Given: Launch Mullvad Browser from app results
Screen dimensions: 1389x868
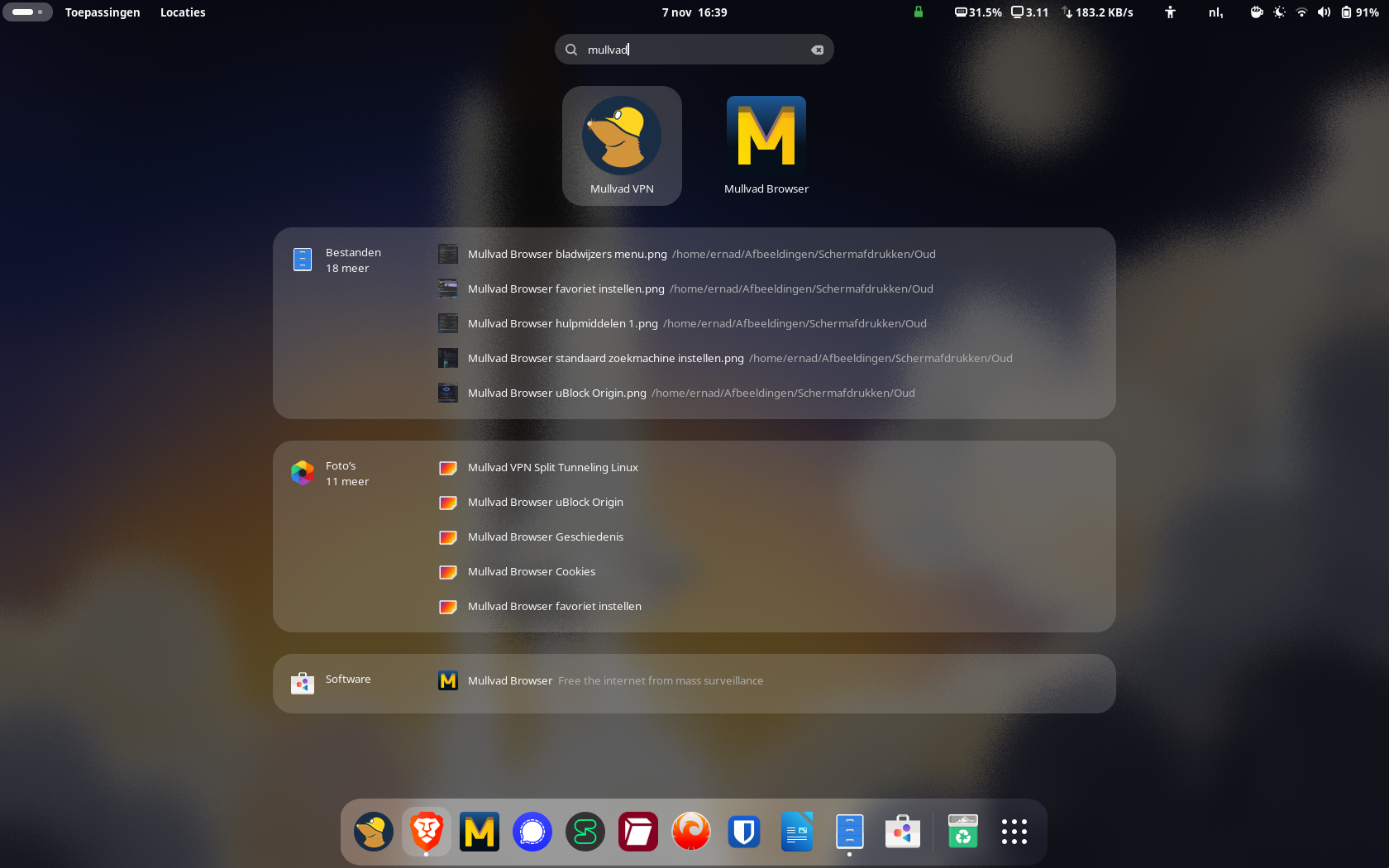Looking at the screenshot, I should 766,145.
